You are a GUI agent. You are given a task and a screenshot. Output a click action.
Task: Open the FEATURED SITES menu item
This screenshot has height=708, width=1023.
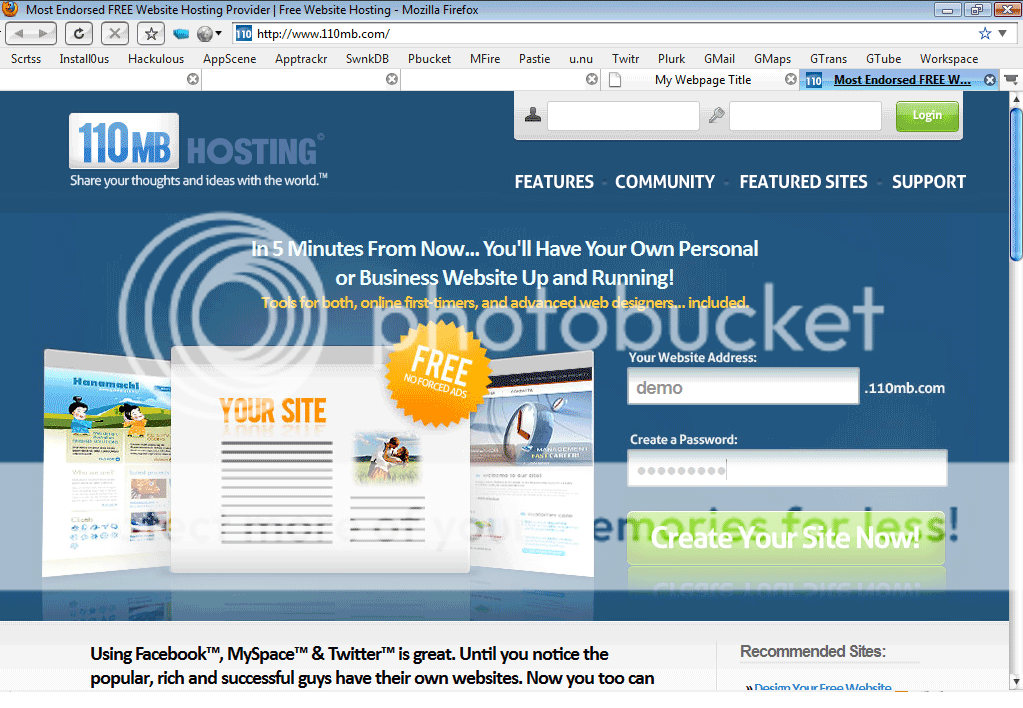click(x=804, y=182)
